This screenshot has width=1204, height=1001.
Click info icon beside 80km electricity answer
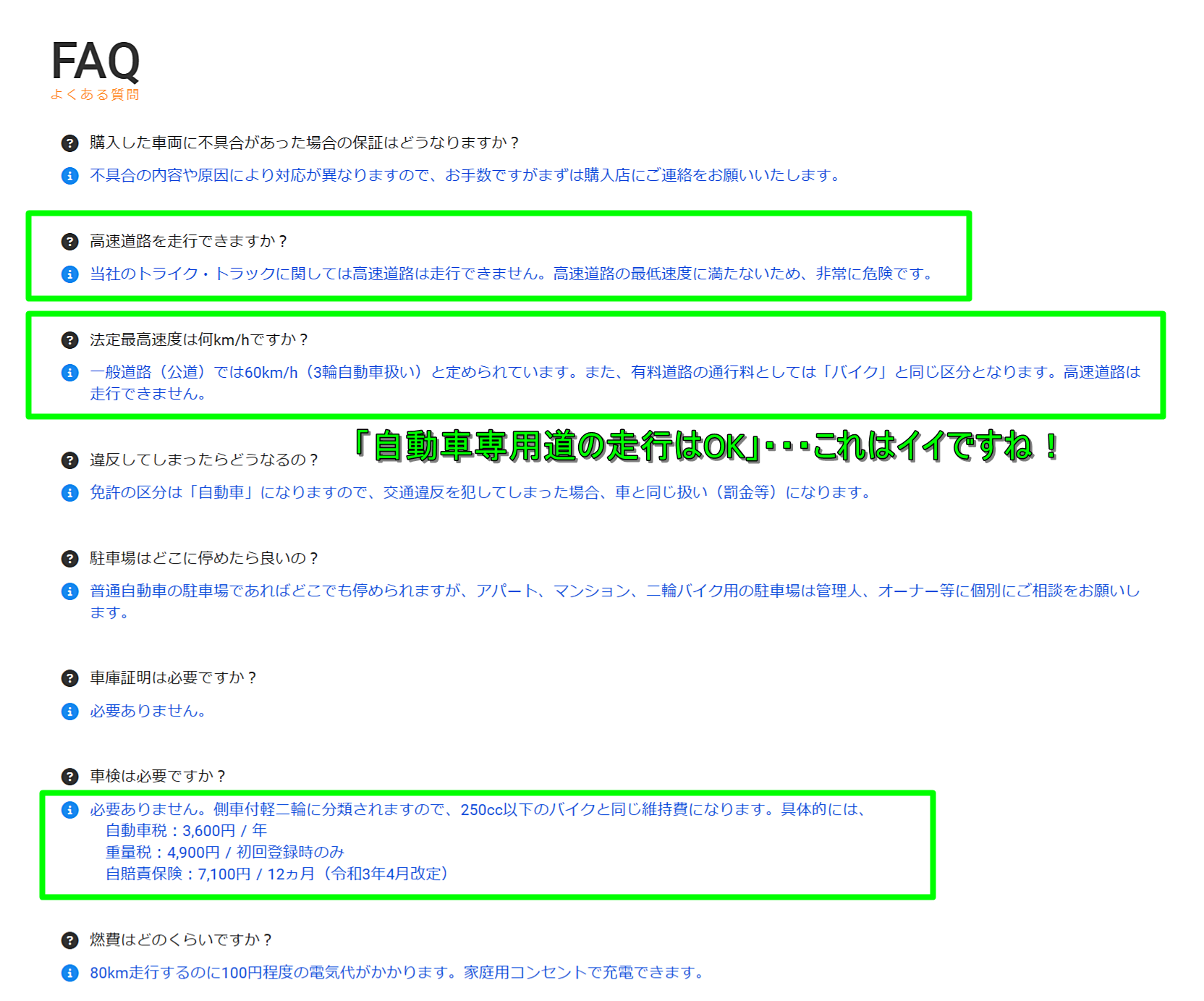point(69,973)
